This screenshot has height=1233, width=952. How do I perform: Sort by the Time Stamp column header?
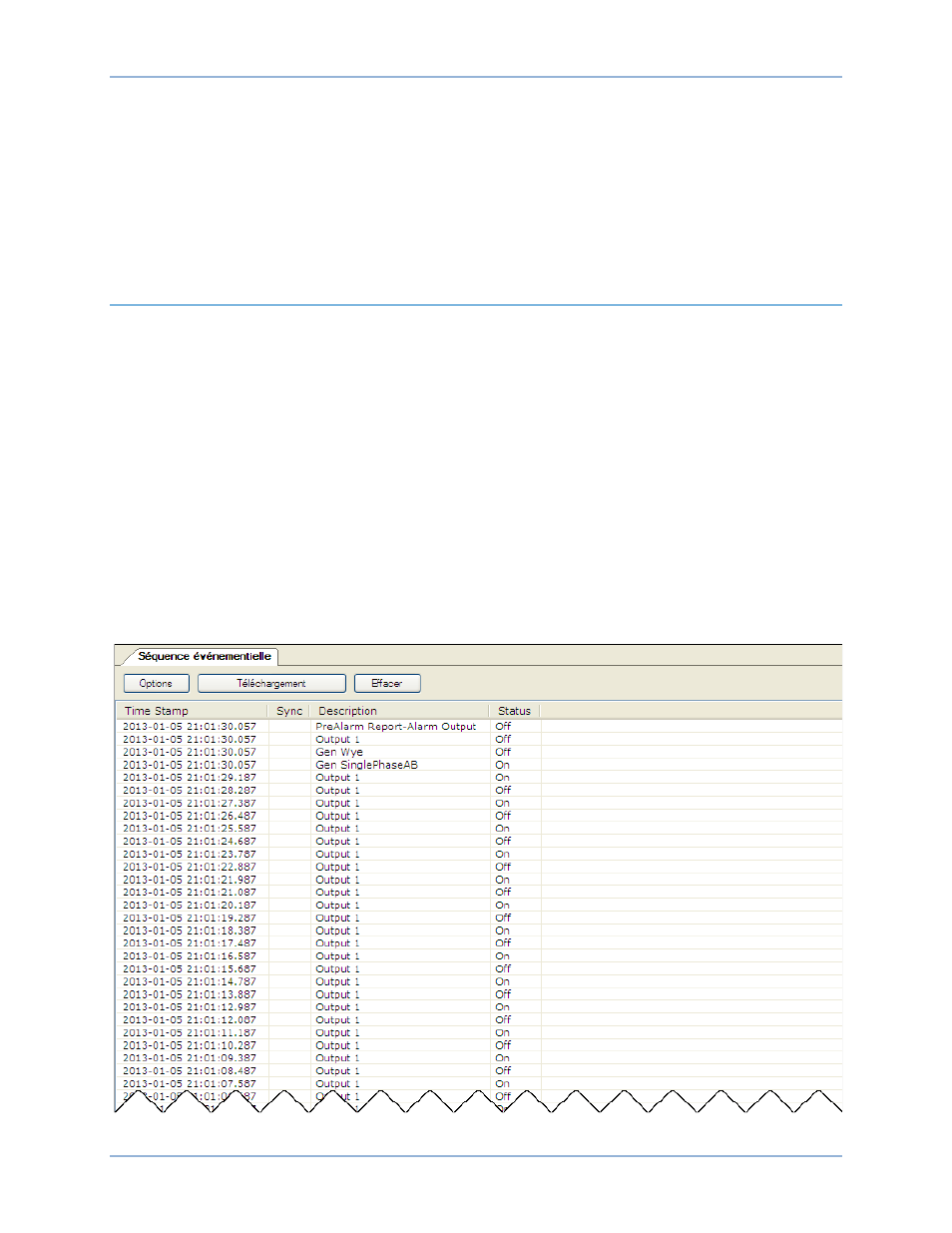pos(192,711)
